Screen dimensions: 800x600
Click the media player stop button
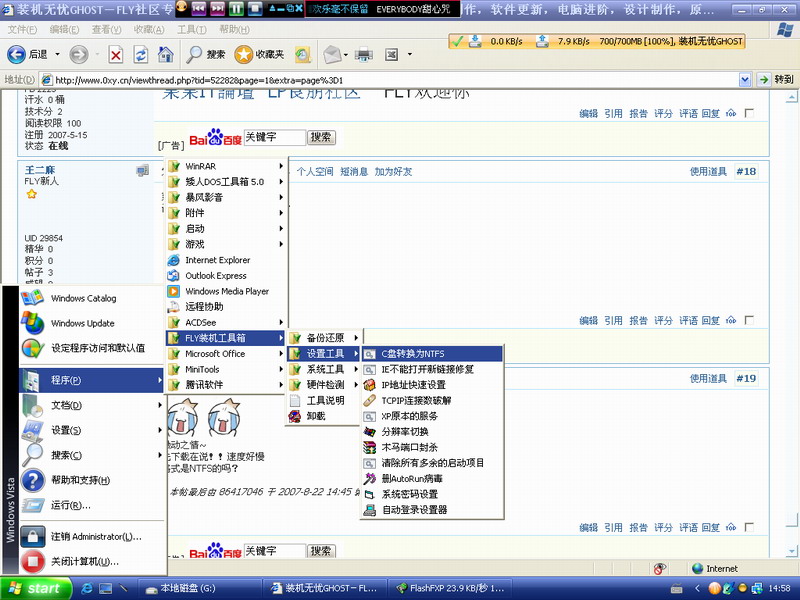click(255, 9)
